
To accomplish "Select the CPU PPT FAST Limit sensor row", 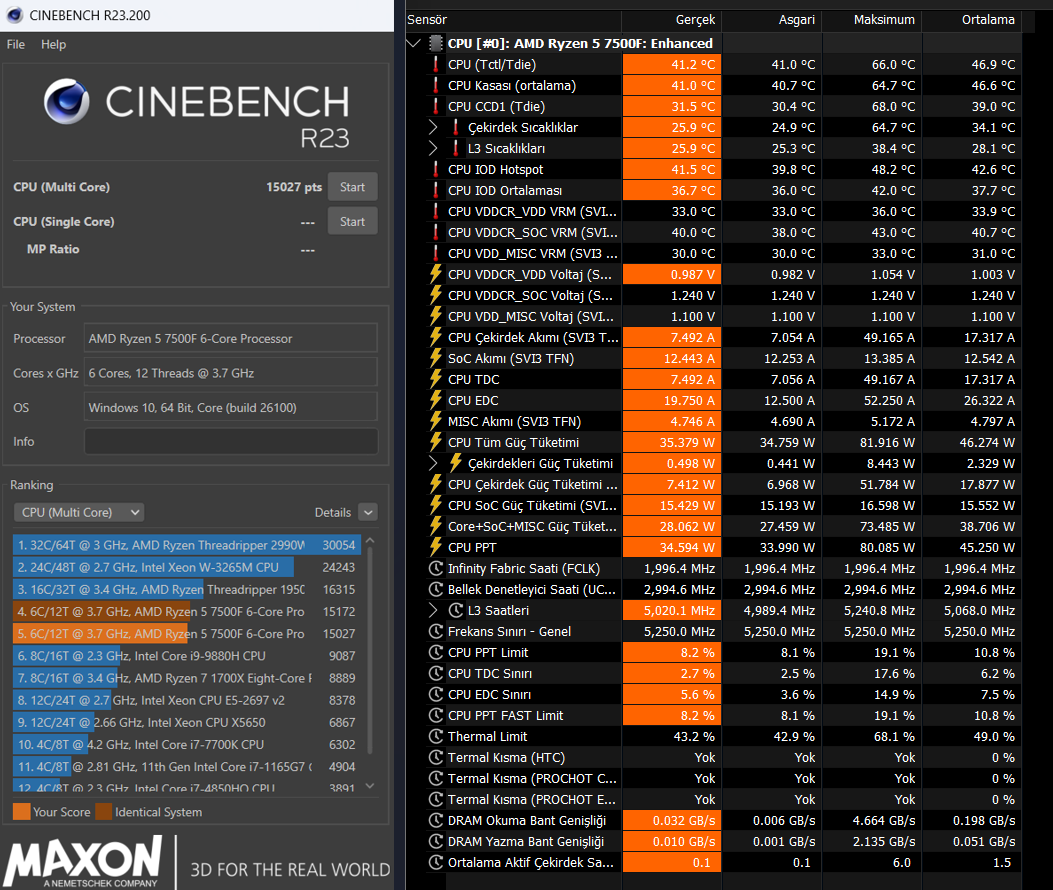I will (x=723, y=715).
